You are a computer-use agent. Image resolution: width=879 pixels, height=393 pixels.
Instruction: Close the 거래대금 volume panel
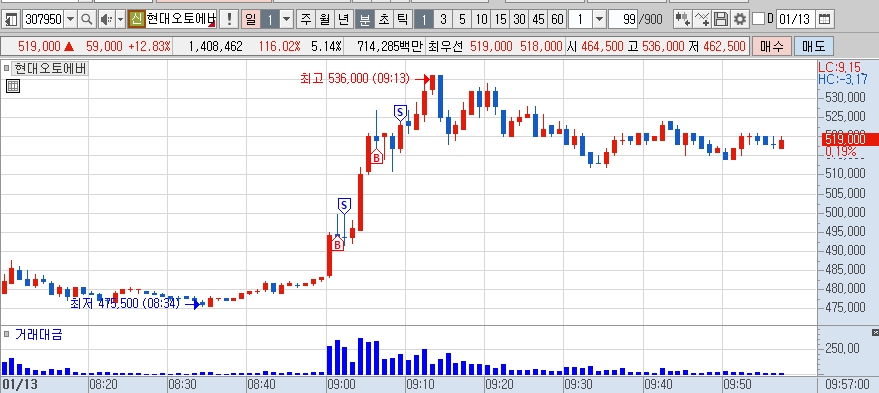[875, 333]
